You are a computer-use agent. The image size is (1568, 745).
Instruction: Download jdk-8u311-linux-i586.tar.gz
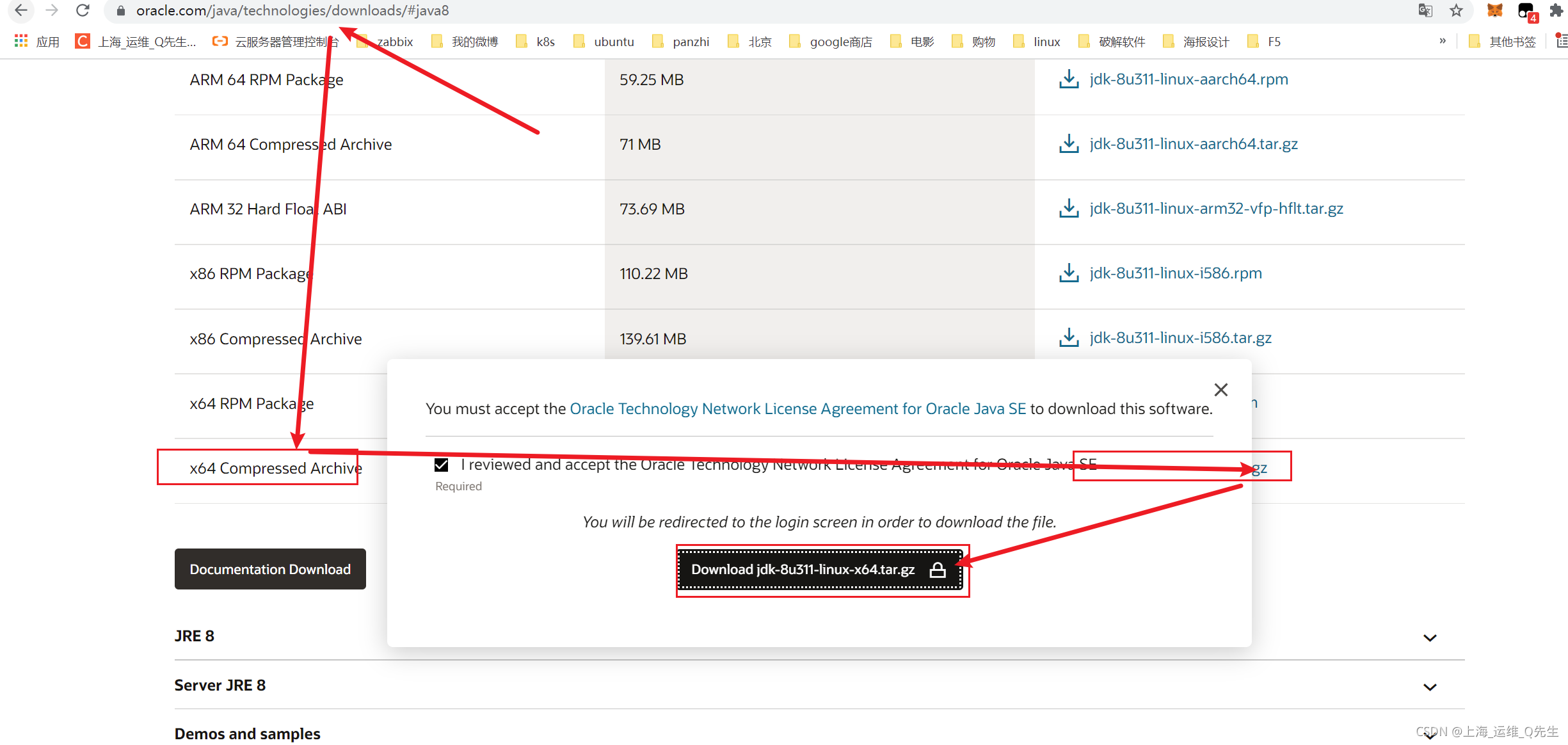coord(1181,338)
